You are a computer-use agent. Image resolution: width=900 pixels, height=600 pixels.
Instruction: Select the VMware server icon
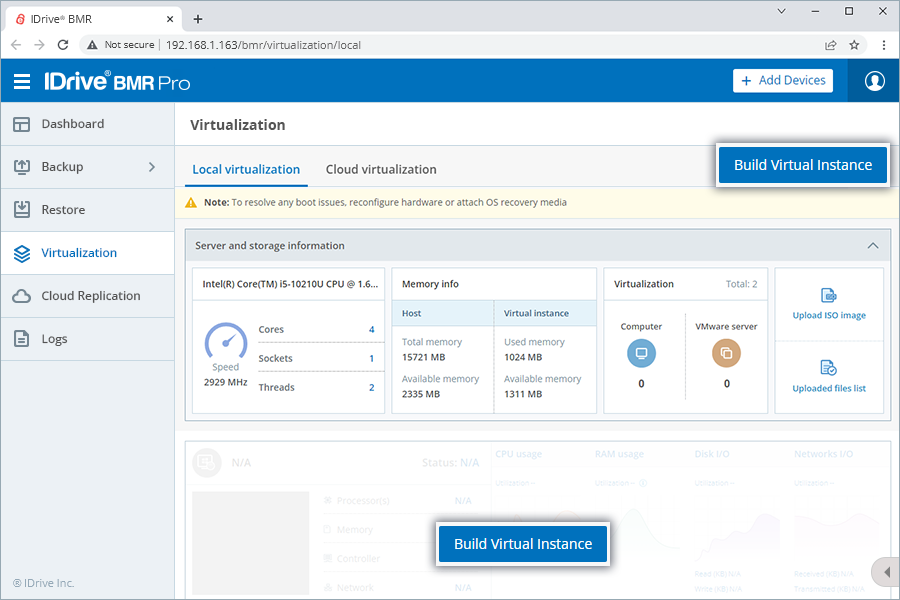point(726,353)
